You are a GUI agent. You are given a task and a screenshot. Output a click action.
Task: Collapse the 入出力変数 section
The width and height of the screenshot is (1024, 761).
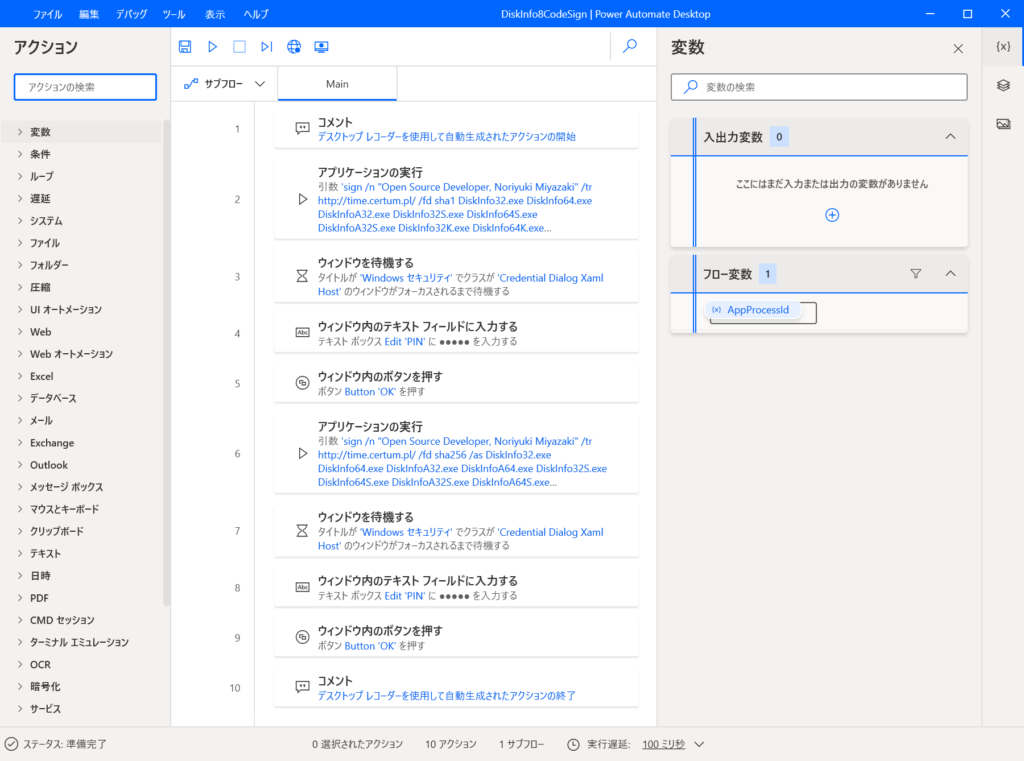950,137
